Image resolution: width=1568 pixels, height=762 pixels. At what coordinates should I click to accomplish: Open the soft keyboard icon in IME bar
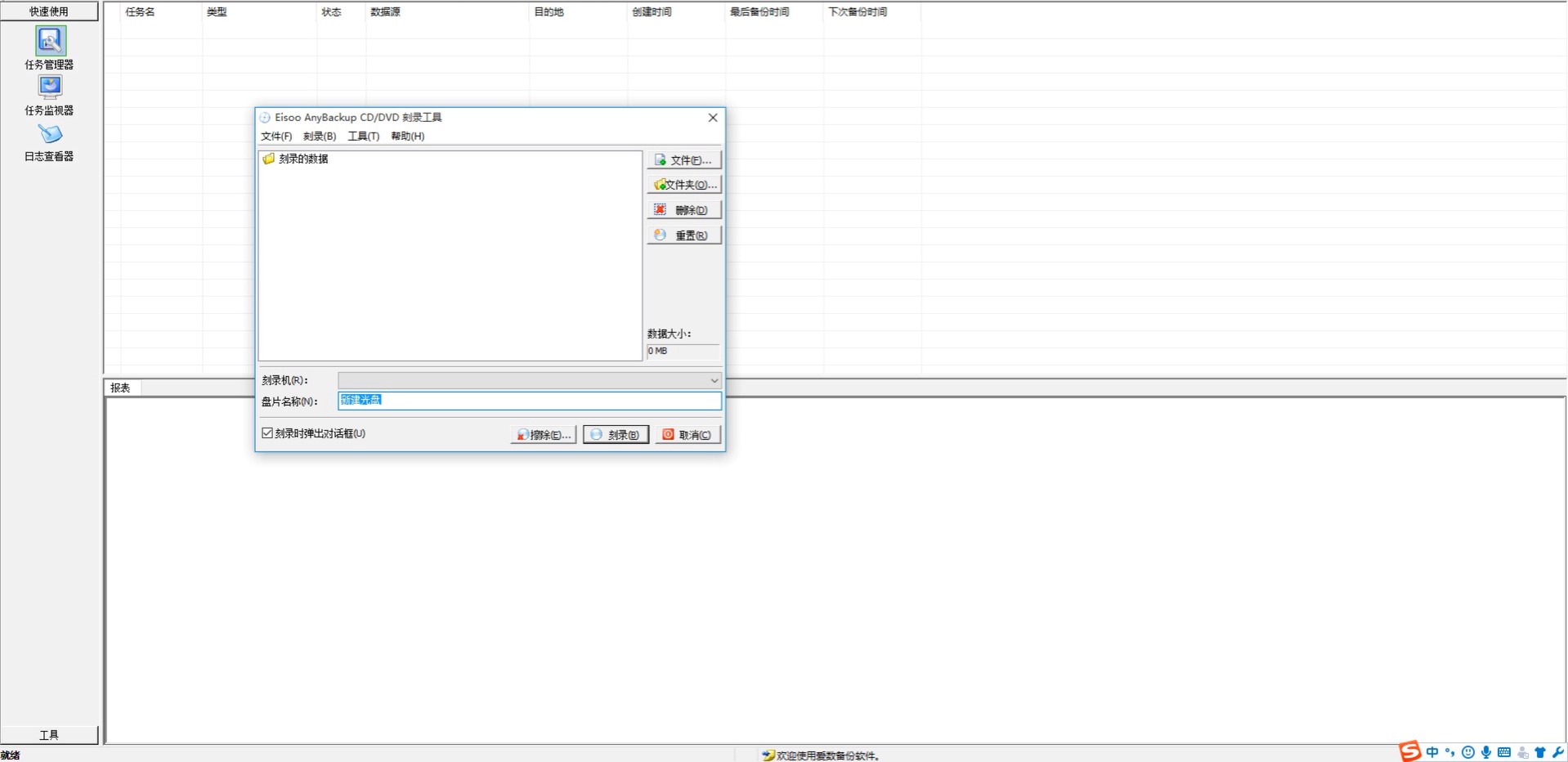tap(1504, 752)
